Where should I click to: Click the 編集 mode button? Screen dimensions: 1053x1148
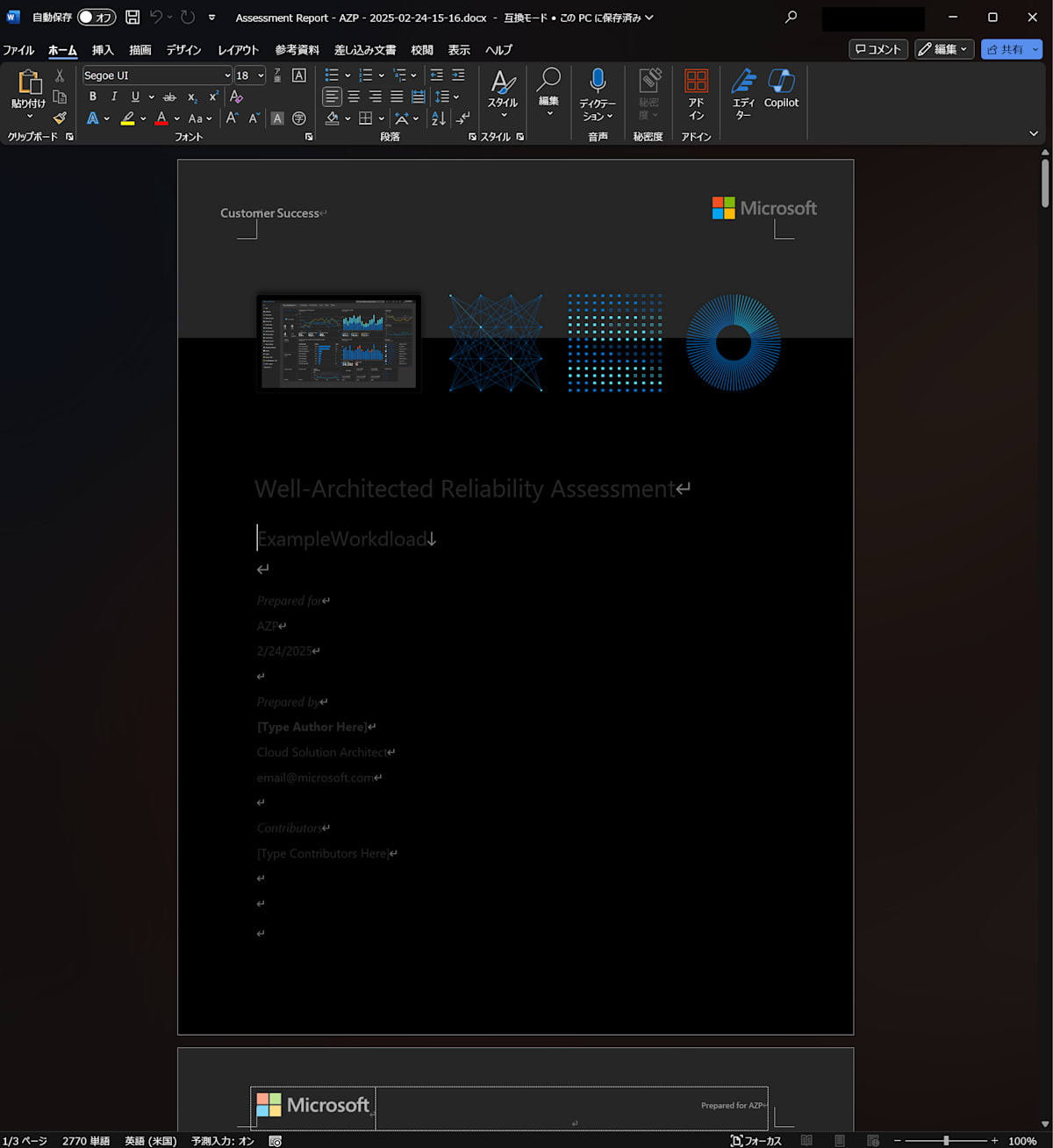tap(944, 49)
